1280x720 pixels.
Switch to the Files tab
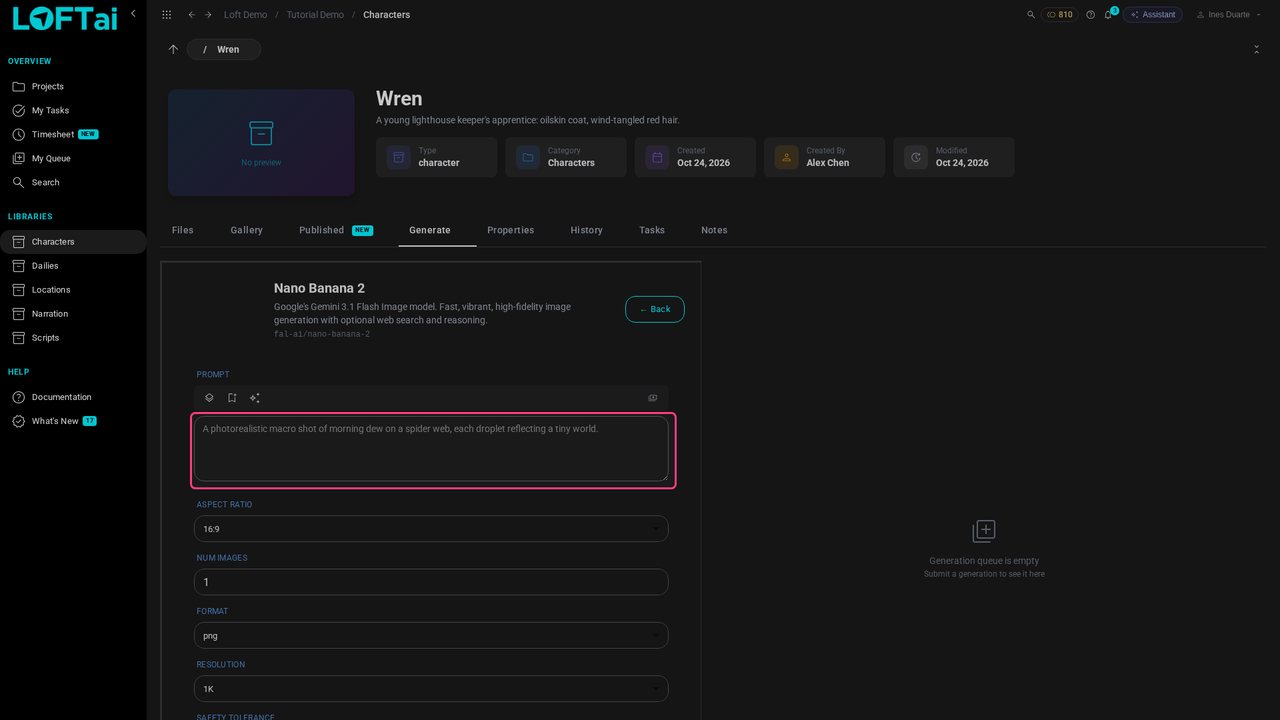coord(183,230)
